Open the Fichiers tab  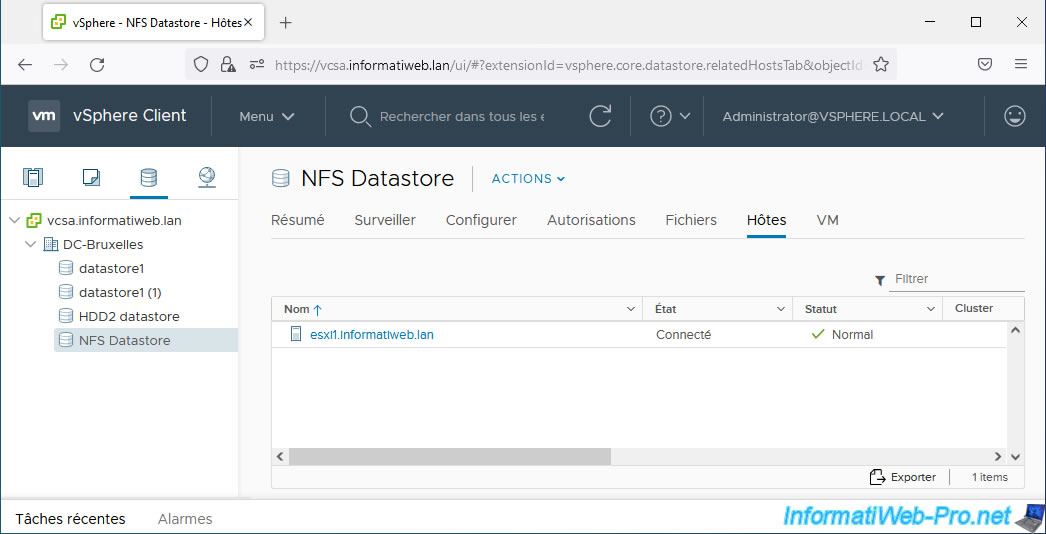691,220
